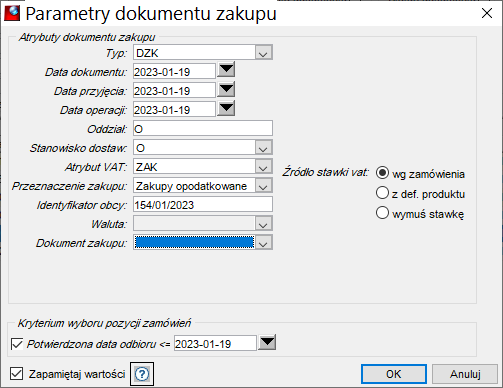The image size is (503, 388).
Task: Click the Oddział input field
Action: click(203, 129)
